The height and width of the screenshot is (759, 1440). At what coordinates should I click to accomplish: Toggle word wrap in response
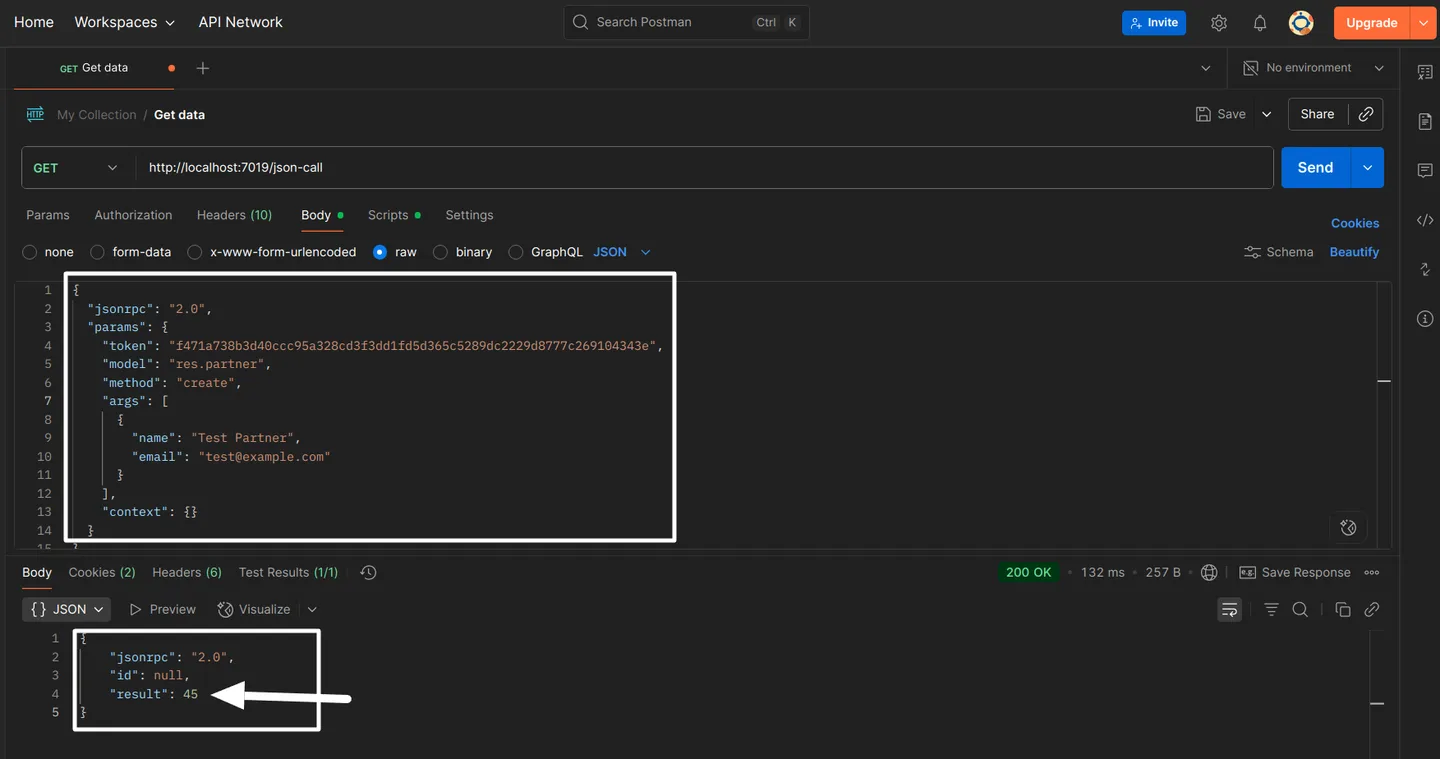[1229, 609]
